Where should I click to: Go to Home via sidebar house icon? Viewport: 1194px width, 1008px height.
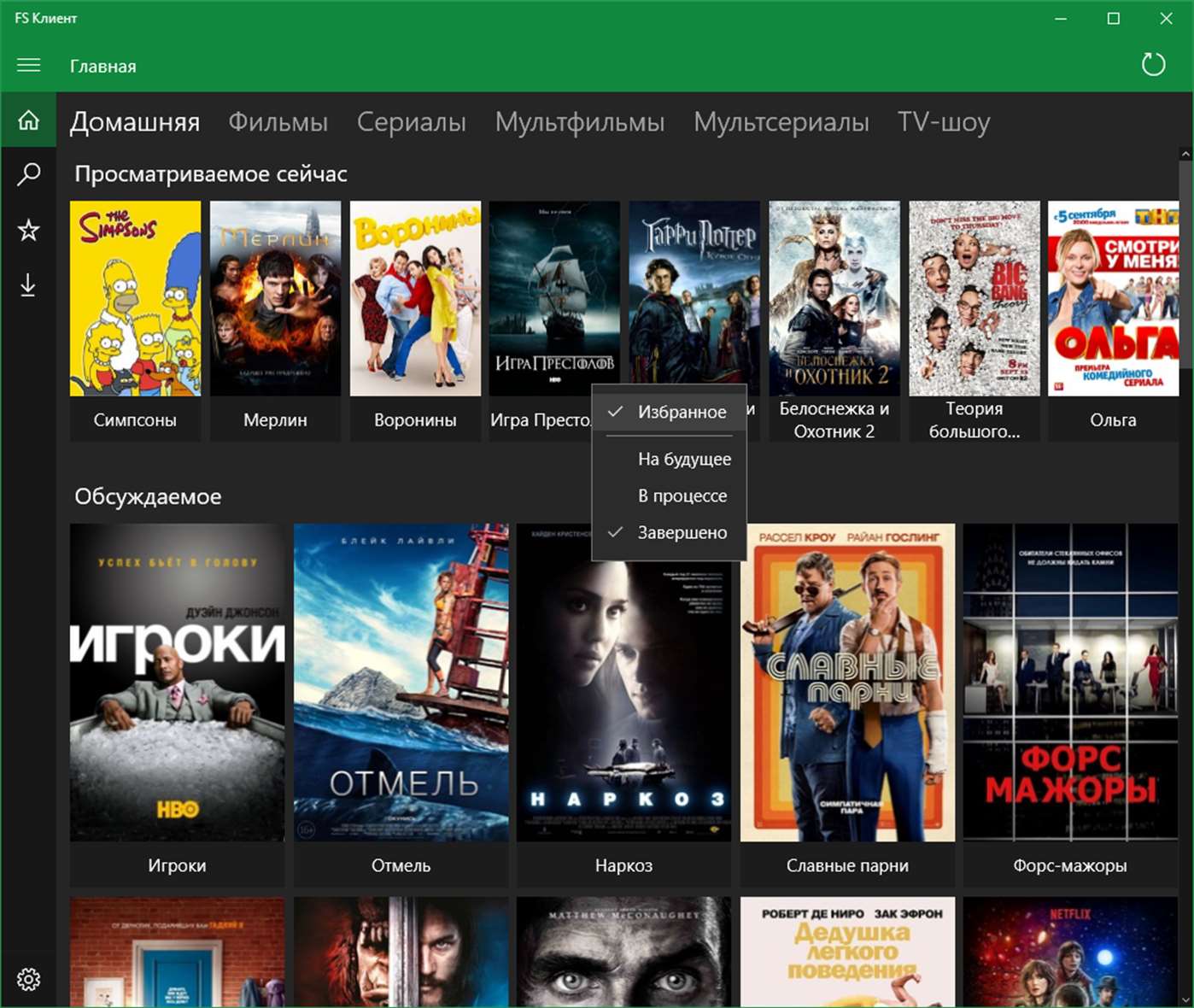pyautogui.click(x=28, y=120)
